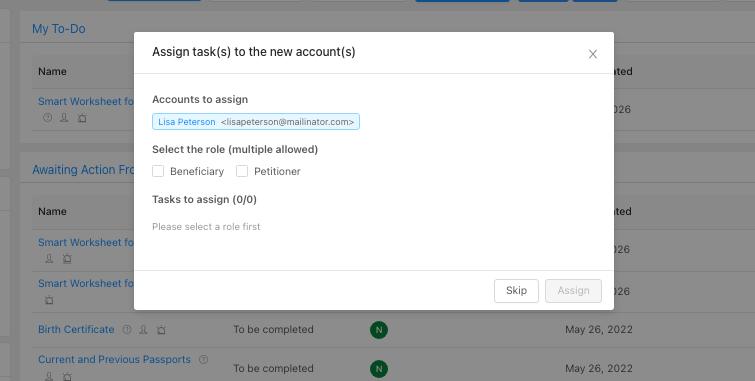Click the Assign button
The image size is (755, 381).
573,291
